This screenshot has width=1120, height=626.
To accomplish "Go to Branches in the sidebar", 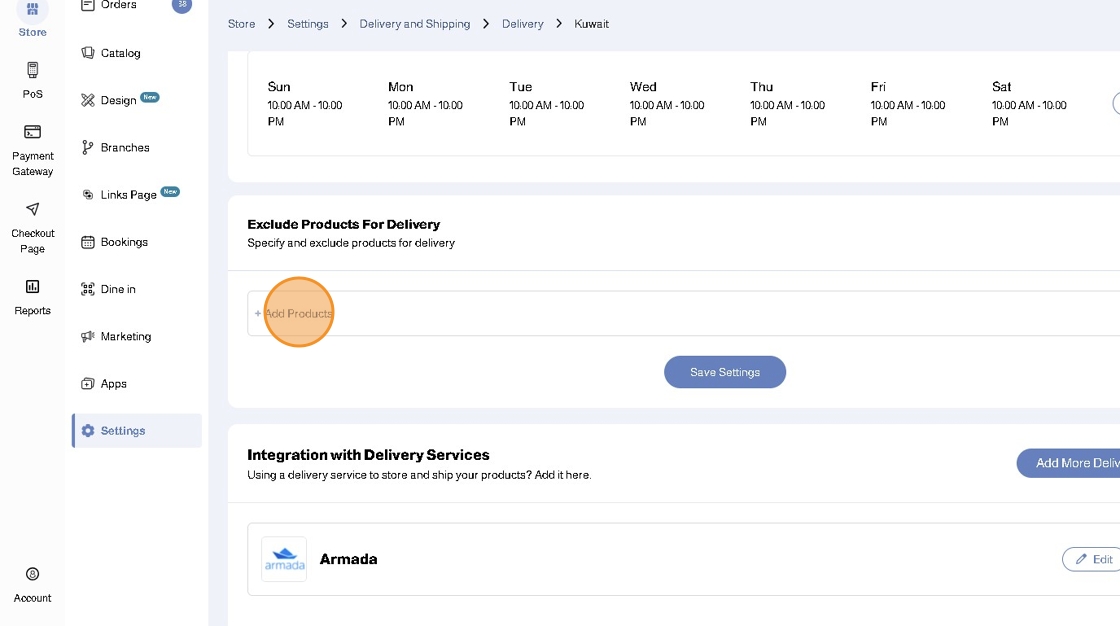I will point(124,147).
